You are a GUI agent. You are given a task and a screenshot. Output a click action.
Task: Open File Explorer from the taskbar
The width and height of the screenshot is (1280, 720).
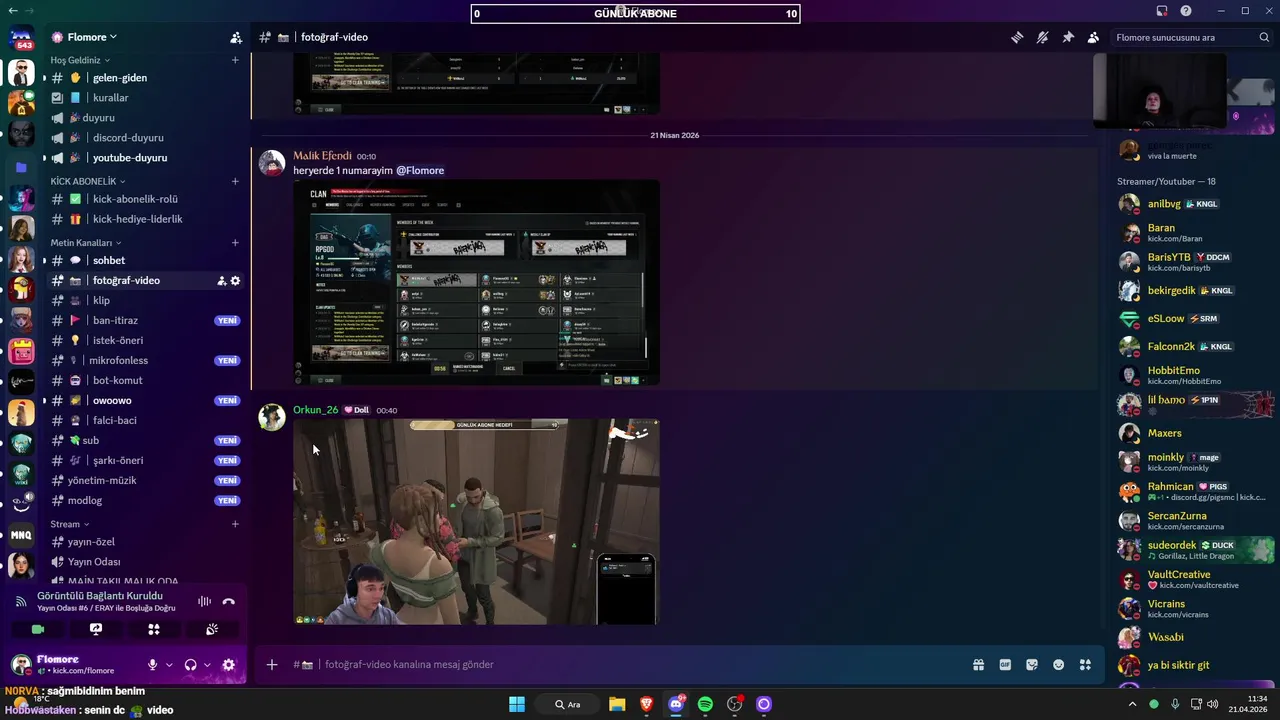(x=617, y=704)
